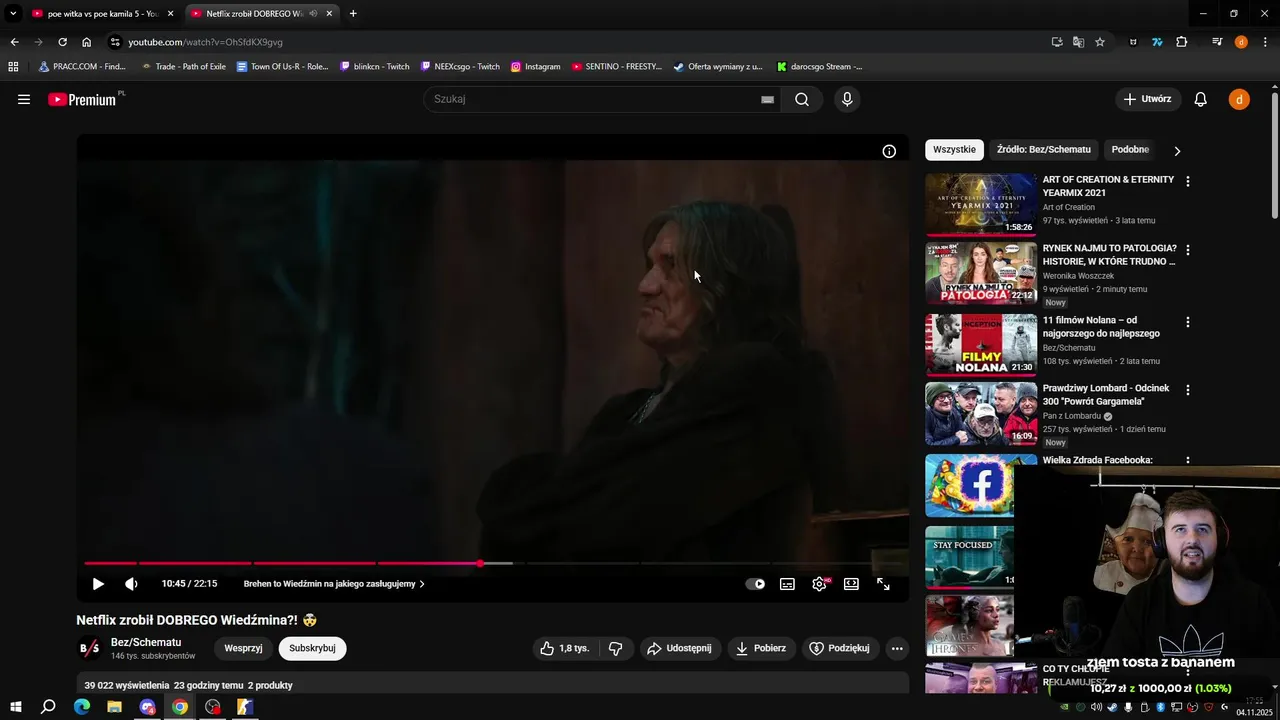Open options for Art of Creation video

coord(1188,182)
